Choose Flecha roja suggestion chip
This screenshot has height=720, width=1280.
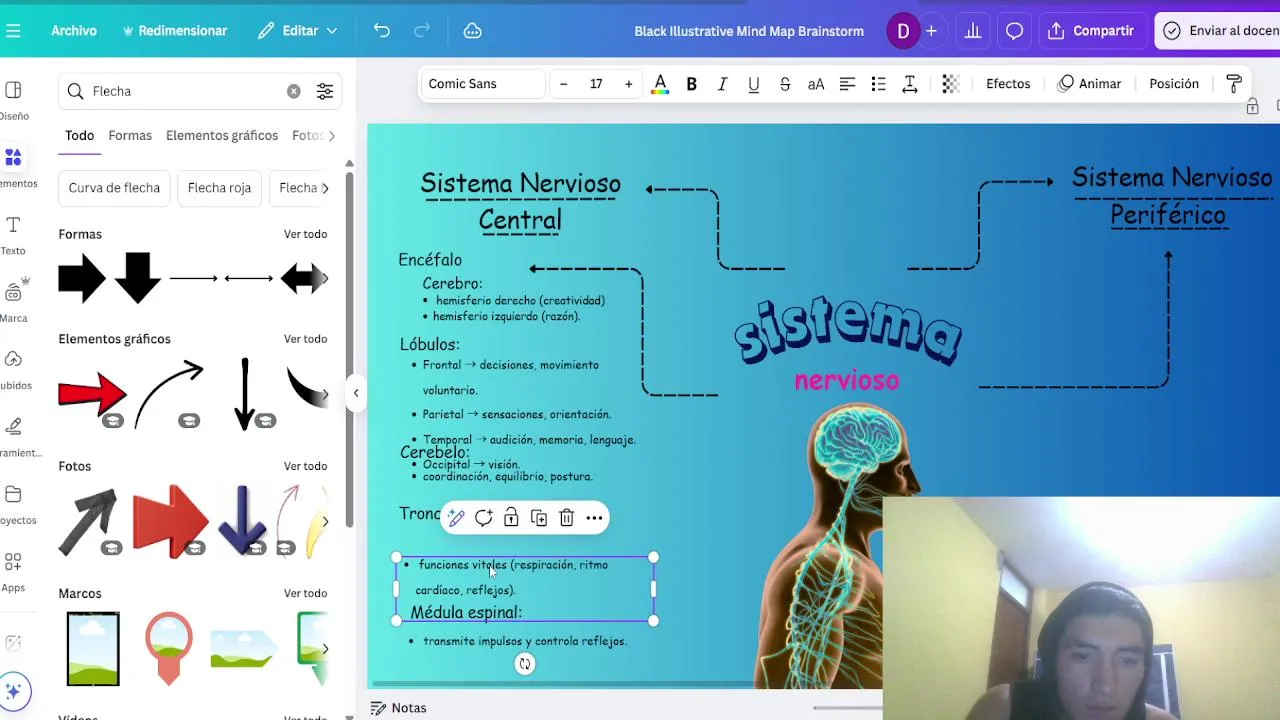219,188
